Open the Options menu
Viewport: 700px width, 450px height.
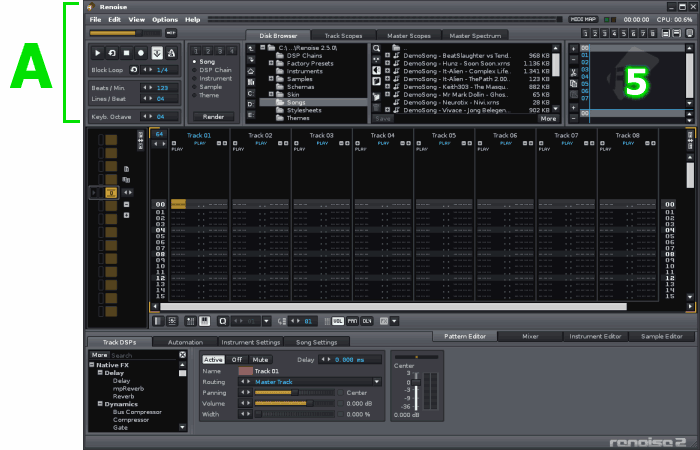tap(165, 20)
